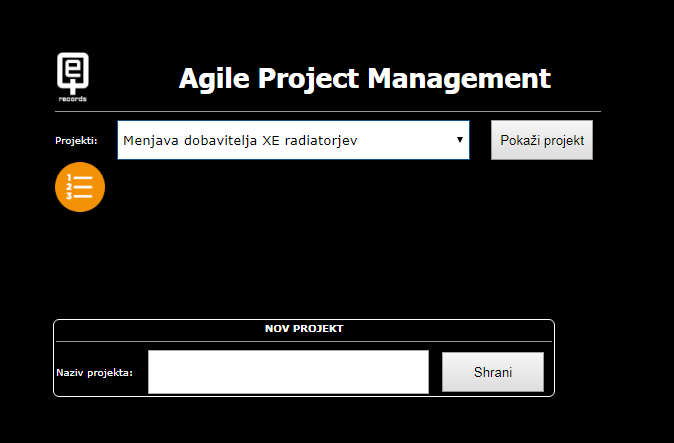The width and height of the screenshot is (674, 443).
Task: Click the white 'e' symbol in the logo
Action: point(72,70)
